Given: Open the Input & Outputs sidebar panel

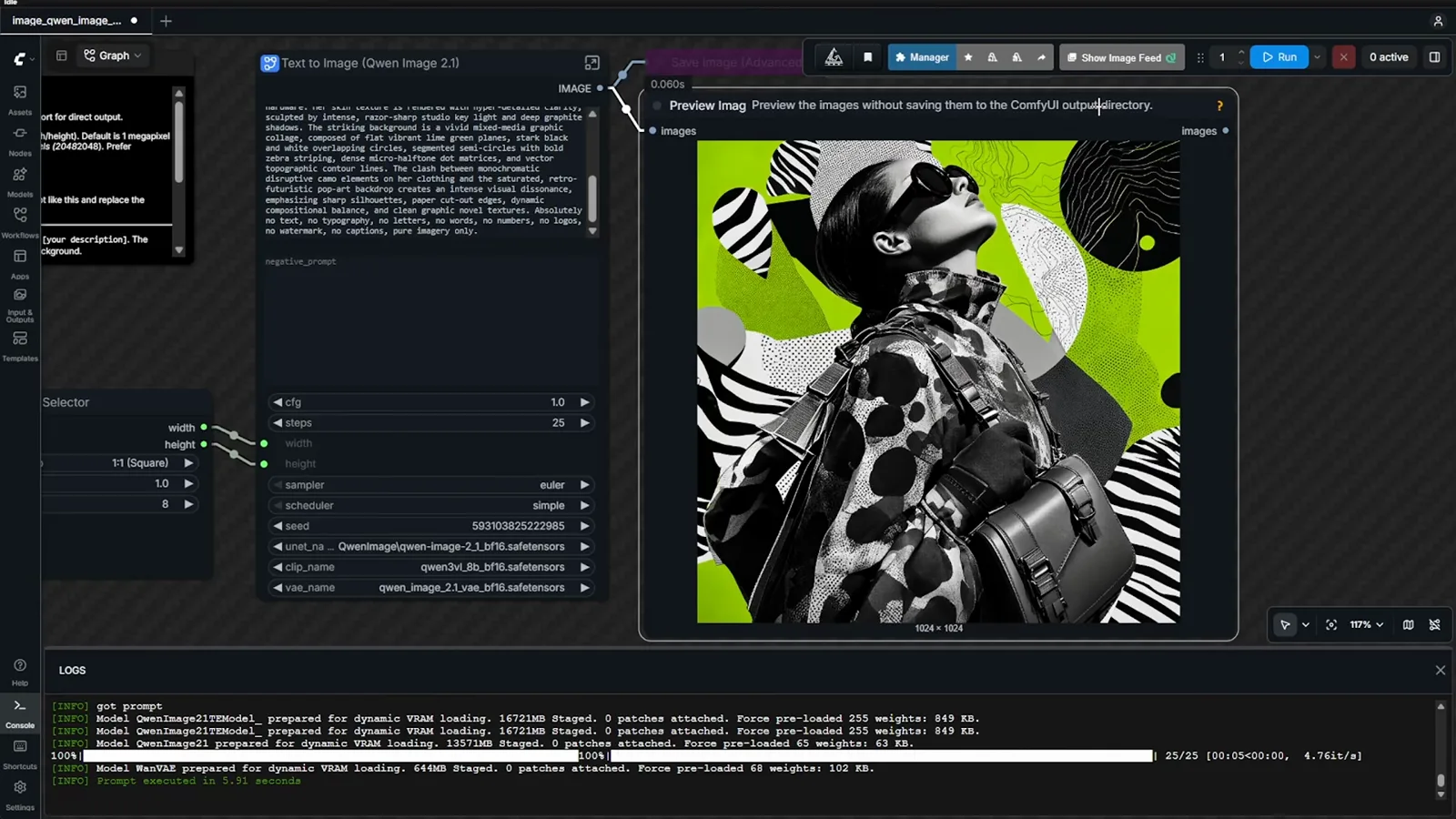Looking at the screenshot, I should [20, 304].
